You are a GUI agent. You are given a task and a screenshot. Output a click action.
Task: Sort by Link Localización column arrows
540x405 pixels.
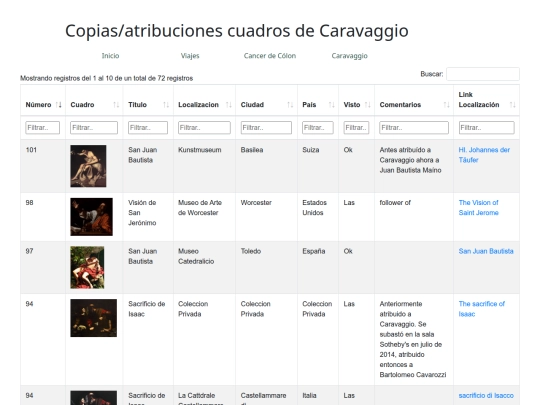click(x=512, y=105)
